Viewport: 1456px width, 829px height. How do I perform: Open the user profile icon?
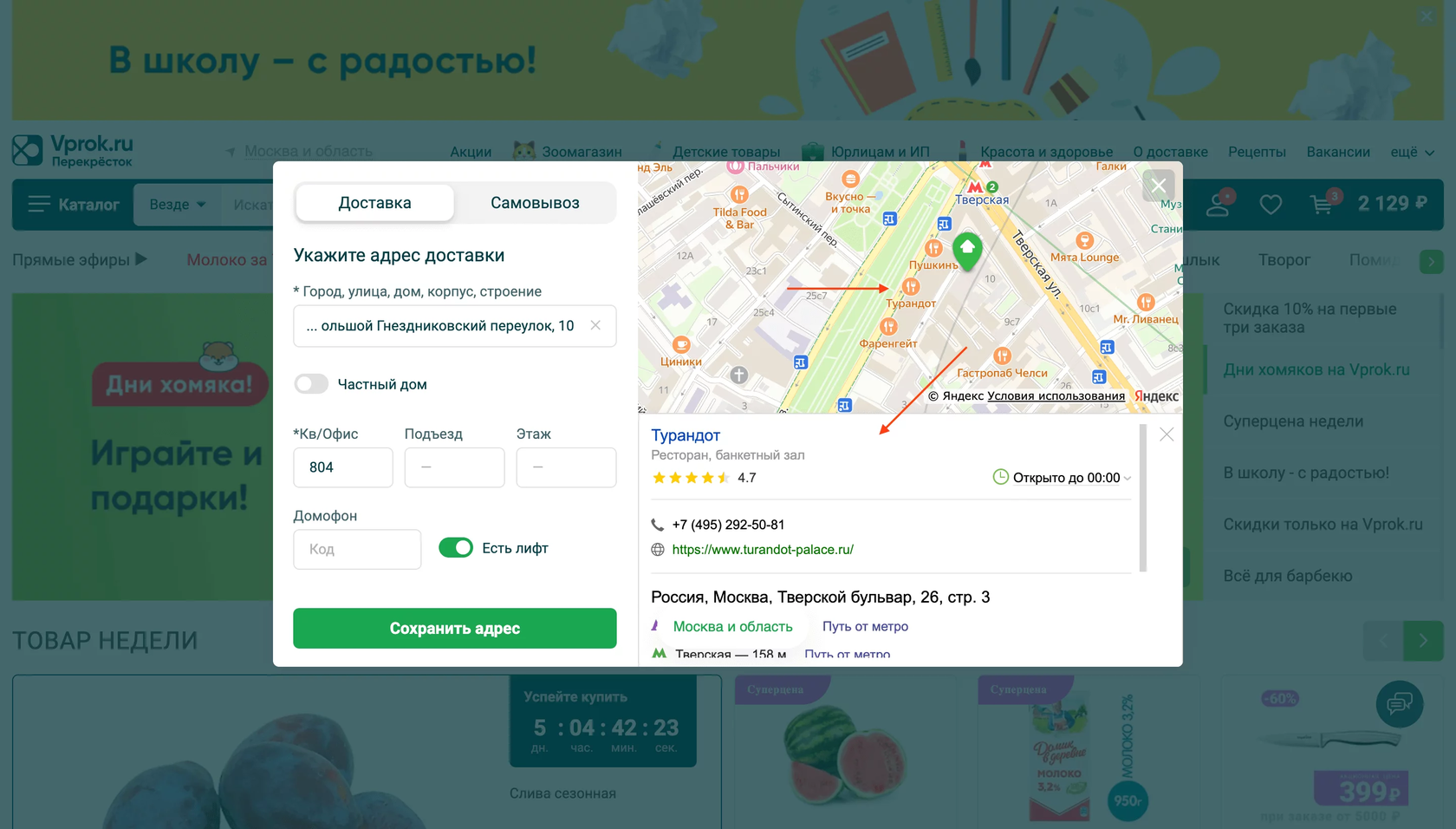coord(1218,204)
